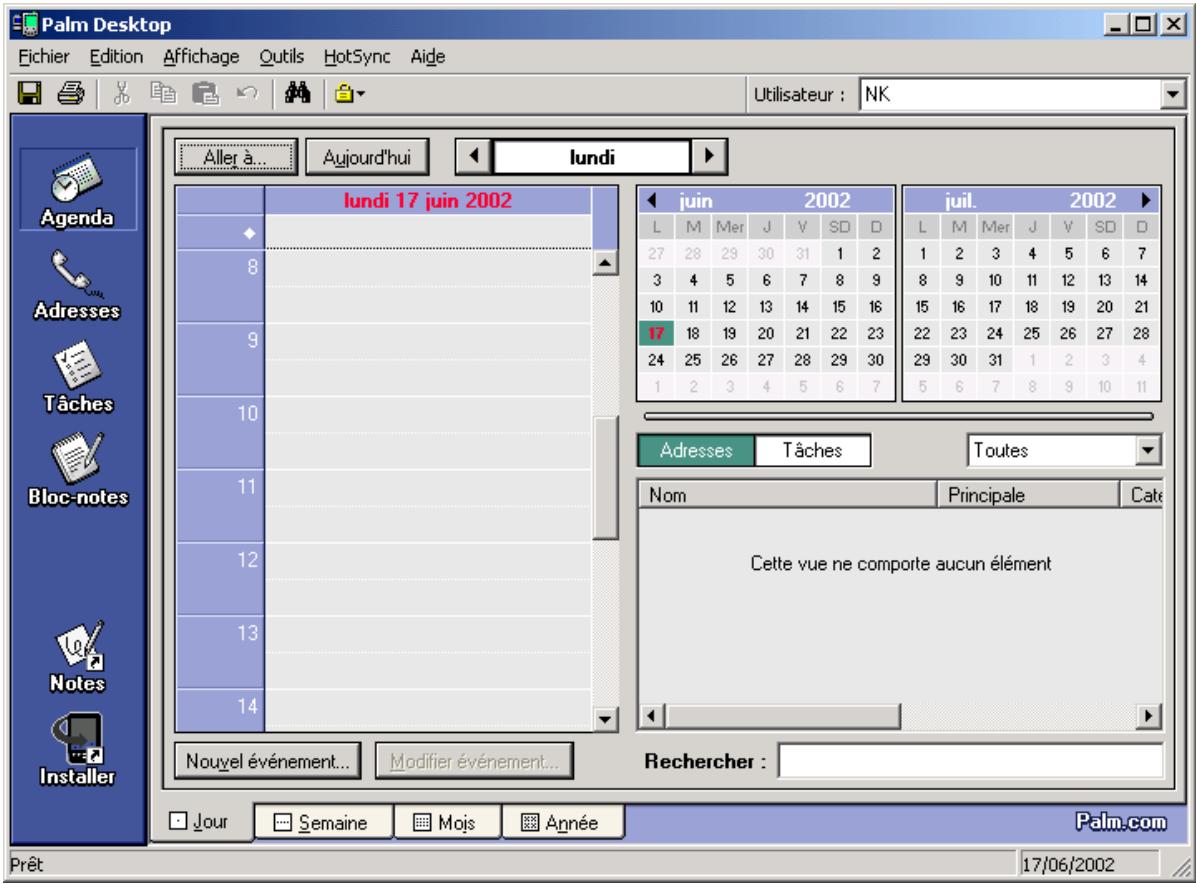1196x884 pixels.
Task: Click the padlock privacy toolbar icon
Action: (x=349, y=94)
